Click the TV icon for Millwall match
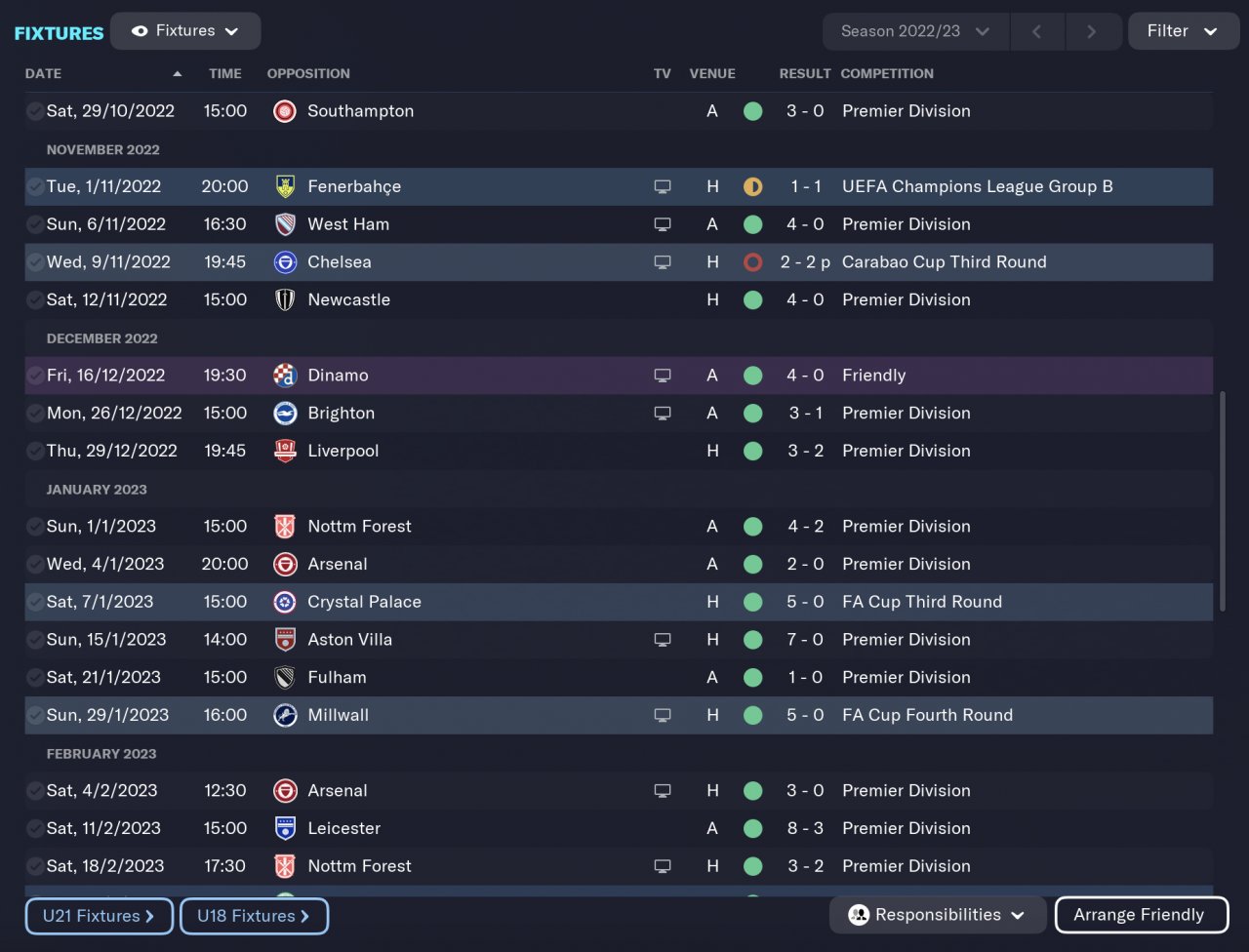The height and width of the screenshot is (952, 1249). pos(663,715)
